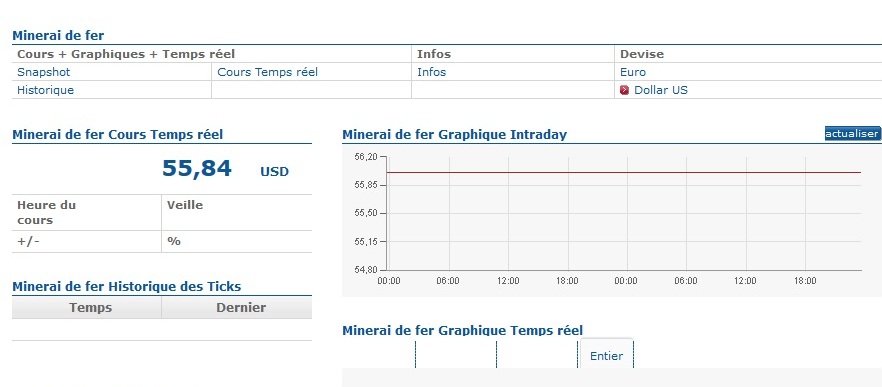
Task: Click the Veille cell in the quote table
Action: 236,213
